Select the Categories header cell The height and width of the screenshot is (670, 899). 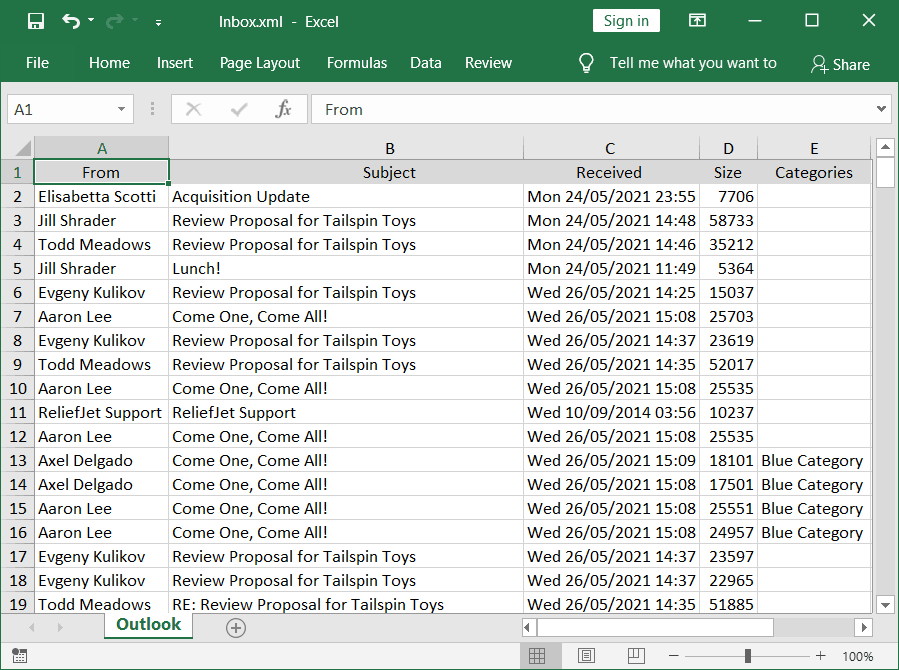[x=814, y=173]
